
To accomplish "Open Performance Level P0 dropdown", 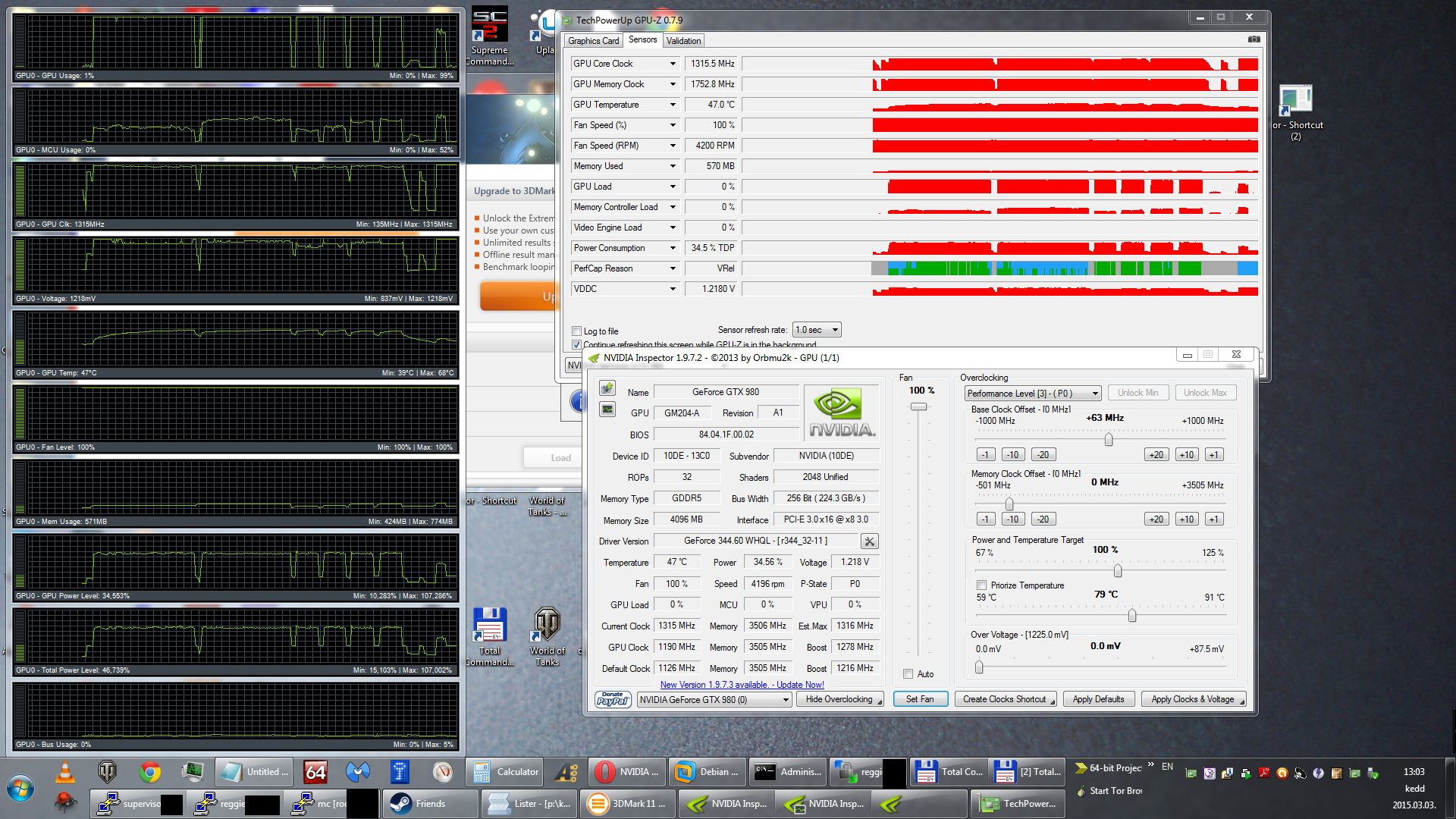I will [1032, 393].
